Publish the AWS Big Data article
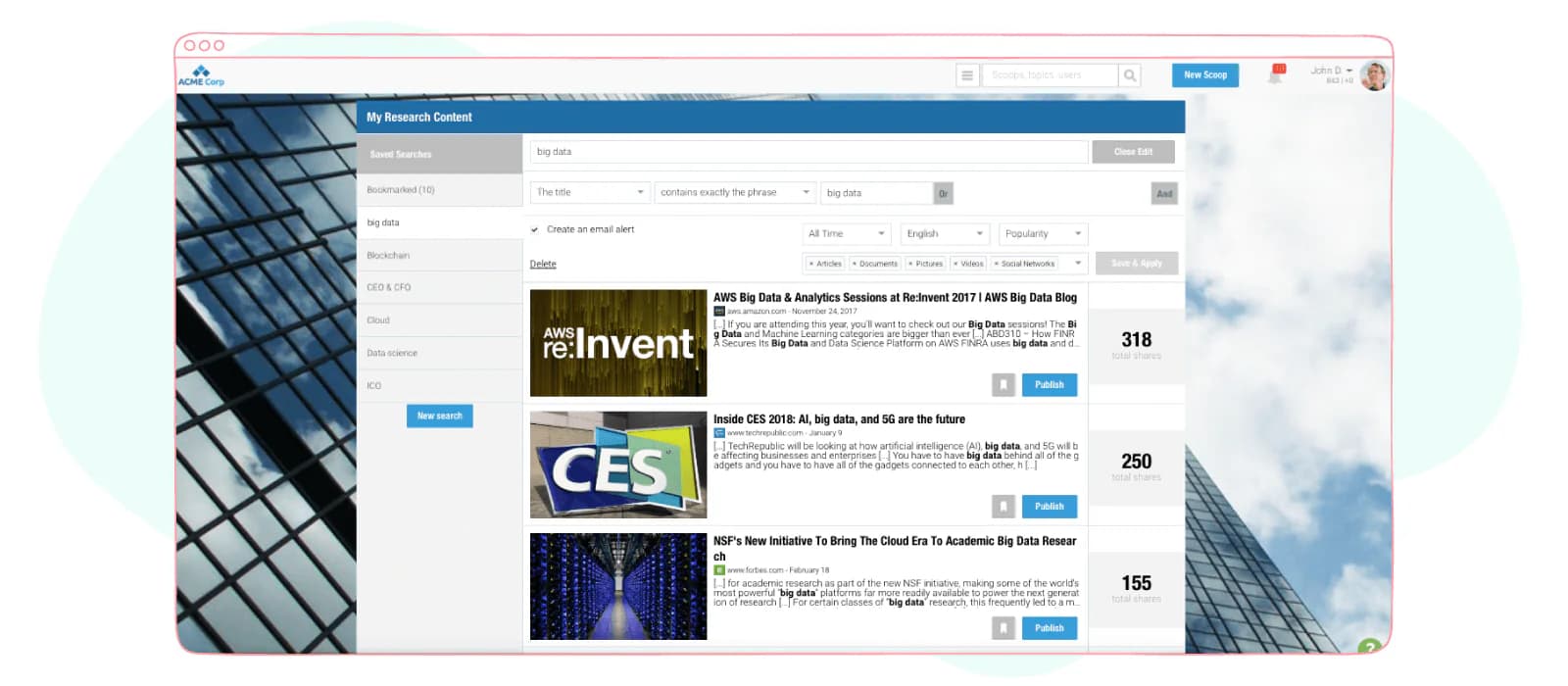The height and width of the screenshot is (686, 1568). [1050, 385]
